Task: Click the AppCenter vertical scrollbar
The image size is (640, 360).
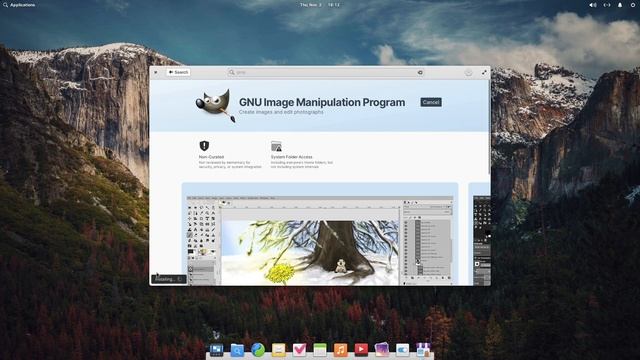Action: 489,127
